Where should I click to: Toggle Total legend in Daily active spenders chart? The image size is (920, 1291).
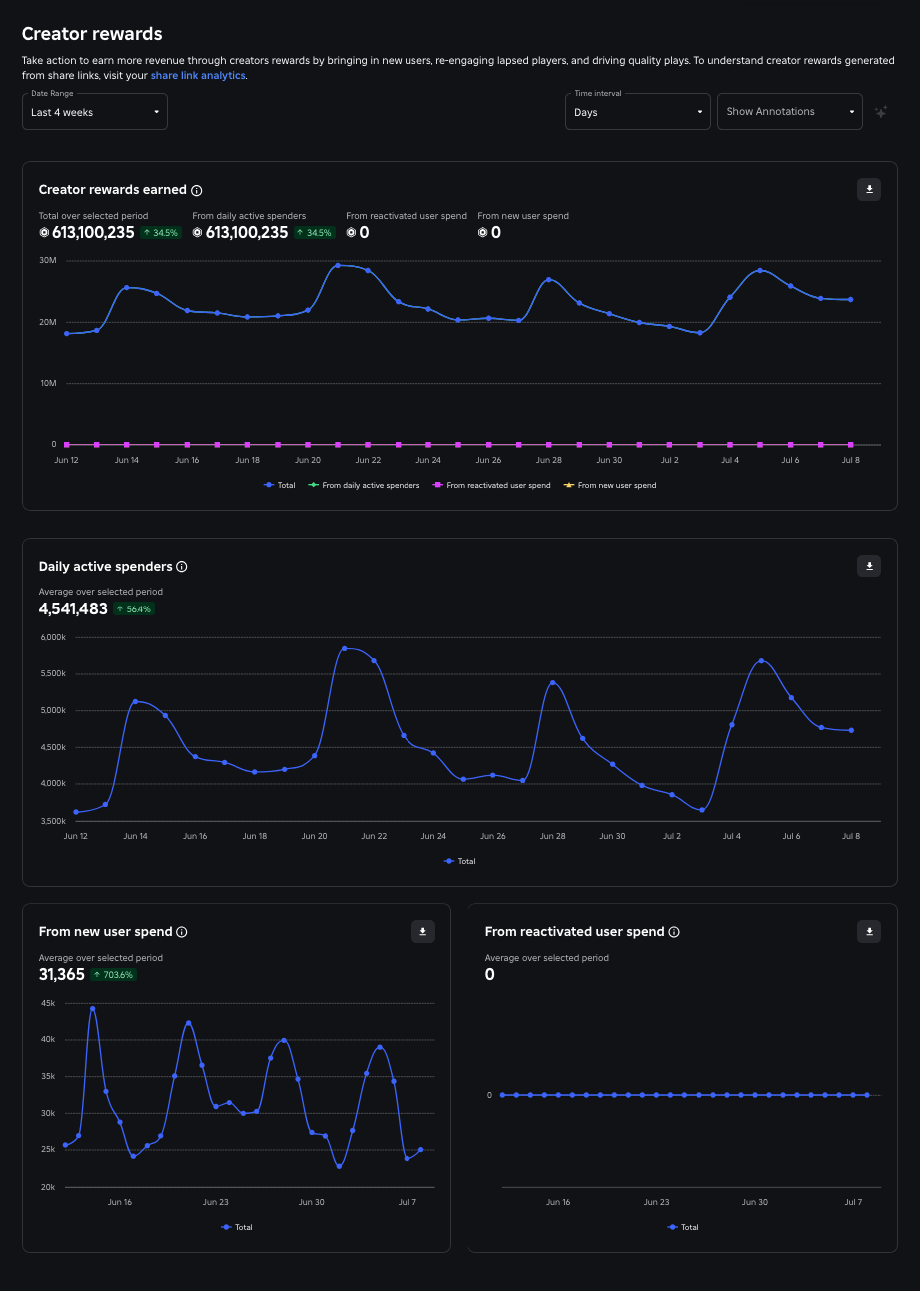(x=460, y=861)
